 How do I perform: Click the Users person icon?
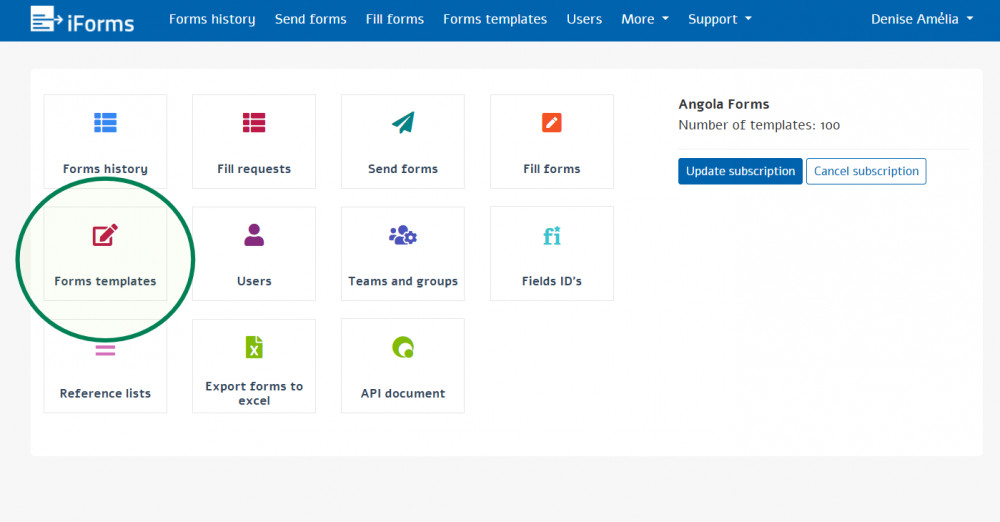pos(254,235)
